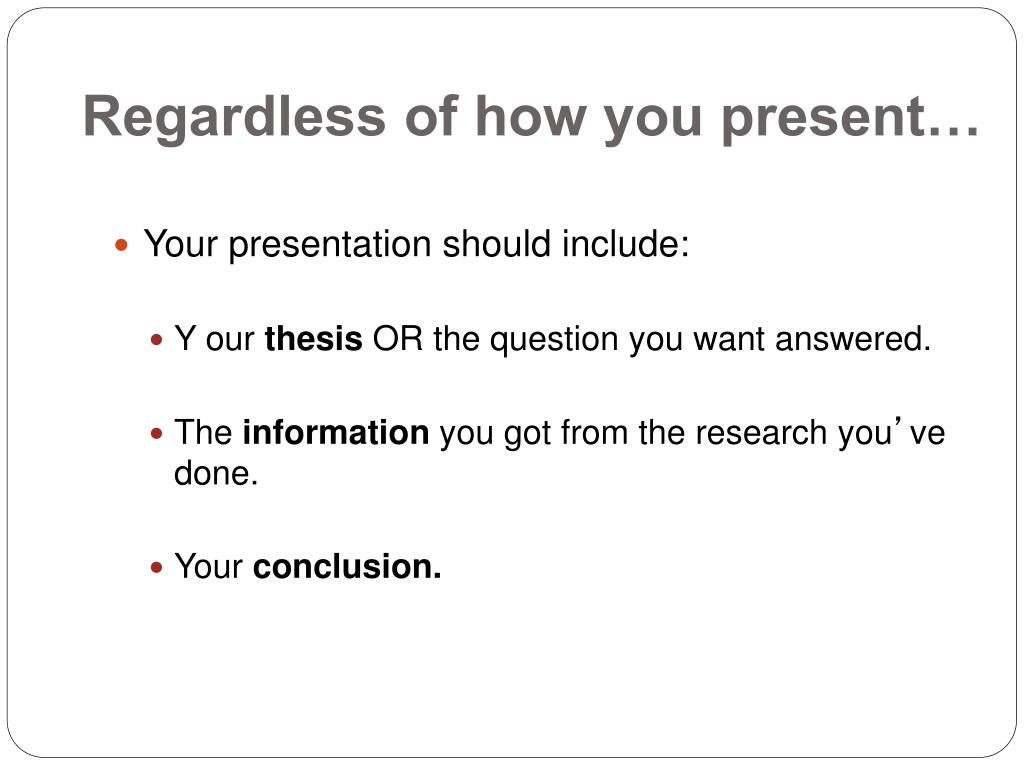Click the word 'Regardless' in the title

click(234, 118)
